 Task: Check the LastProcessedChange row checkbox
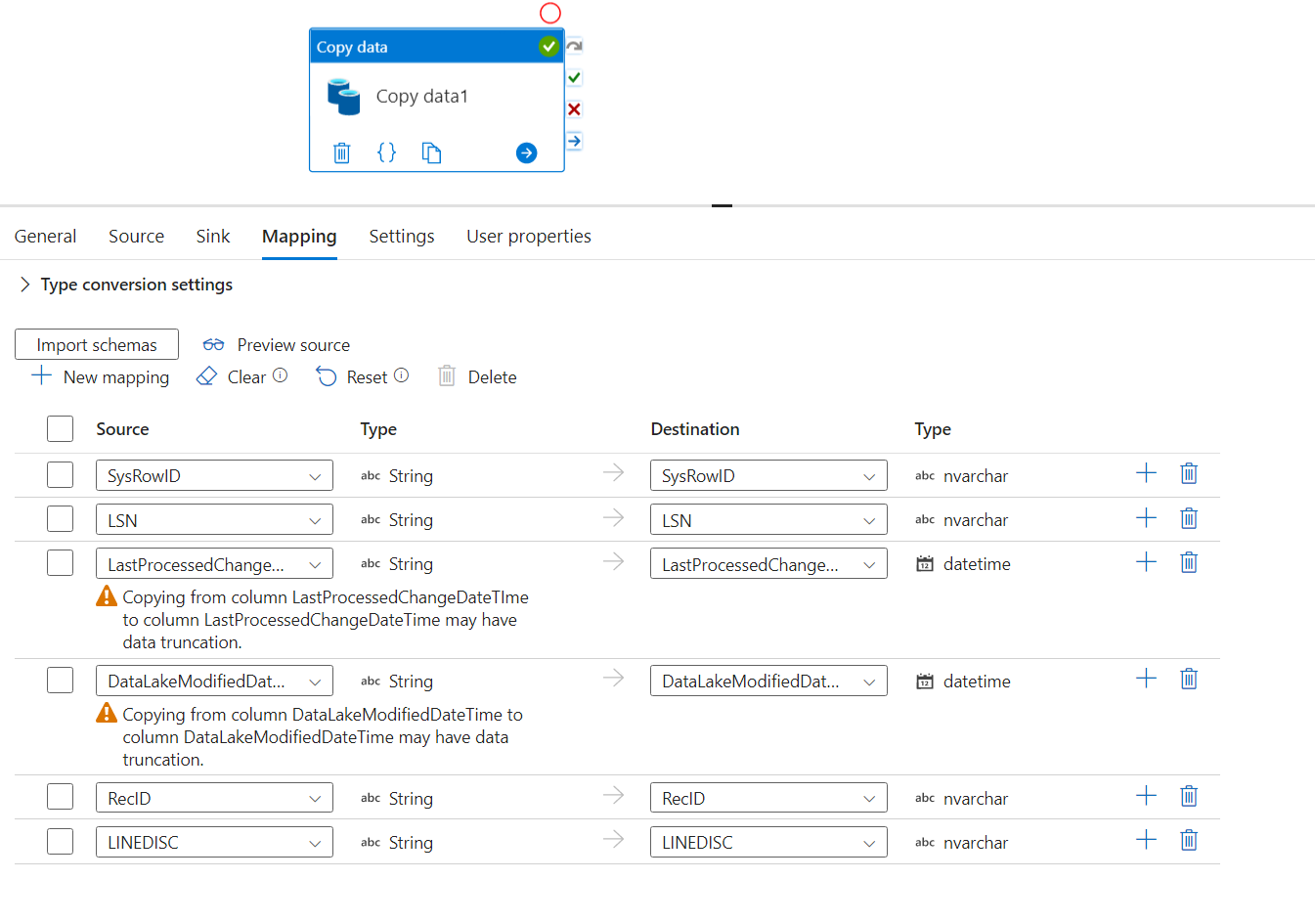click(61, 563)
